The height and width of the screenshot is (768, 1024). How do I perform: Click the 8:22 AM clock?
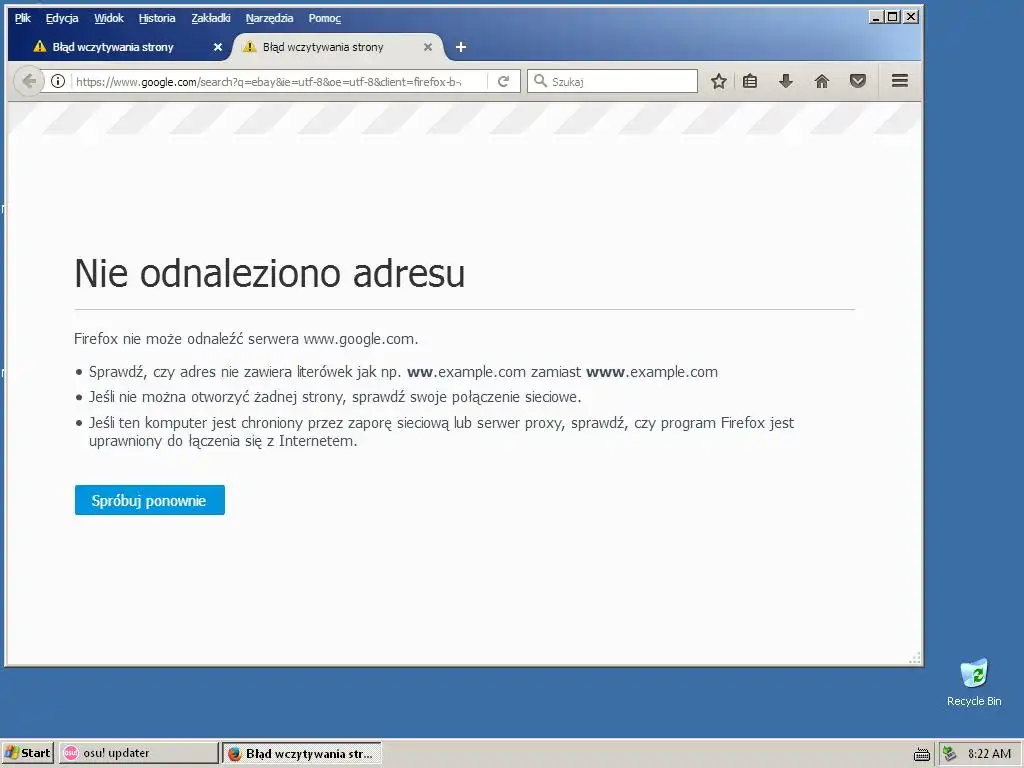[989, 754]
